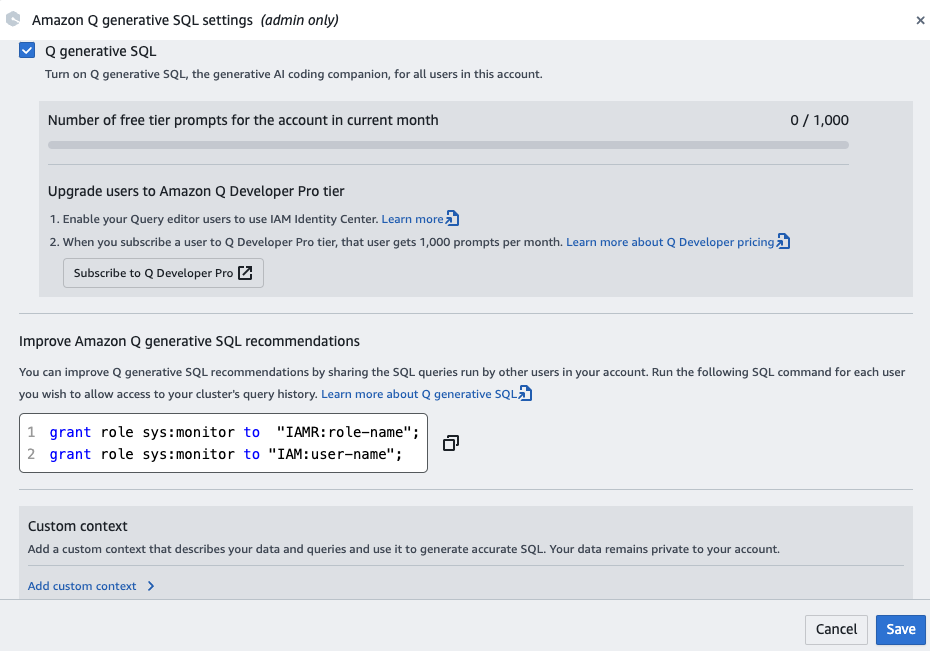Click external-link icon after Q generative SQL link
This screenshot has height=651, width=930.
tap(525, 394)
